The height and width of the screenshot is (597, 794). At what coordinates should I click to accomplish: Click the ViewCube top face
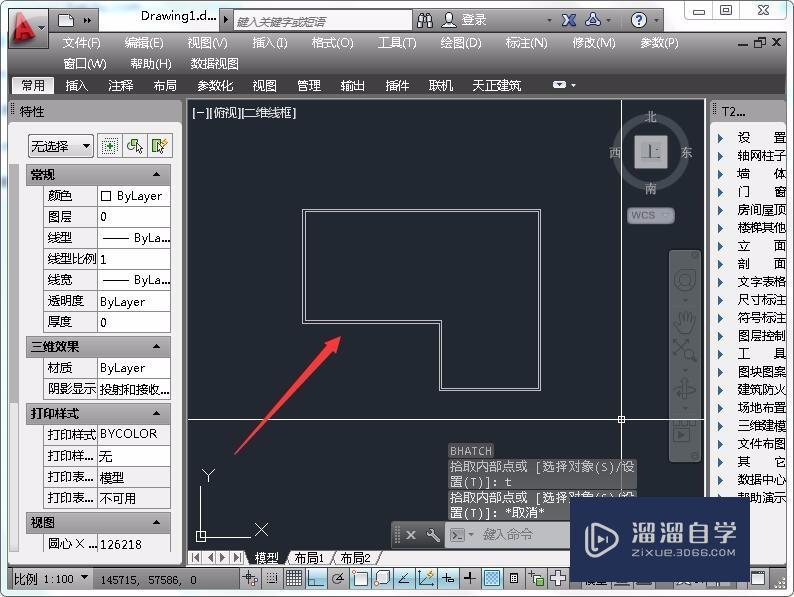coord(650,152)
